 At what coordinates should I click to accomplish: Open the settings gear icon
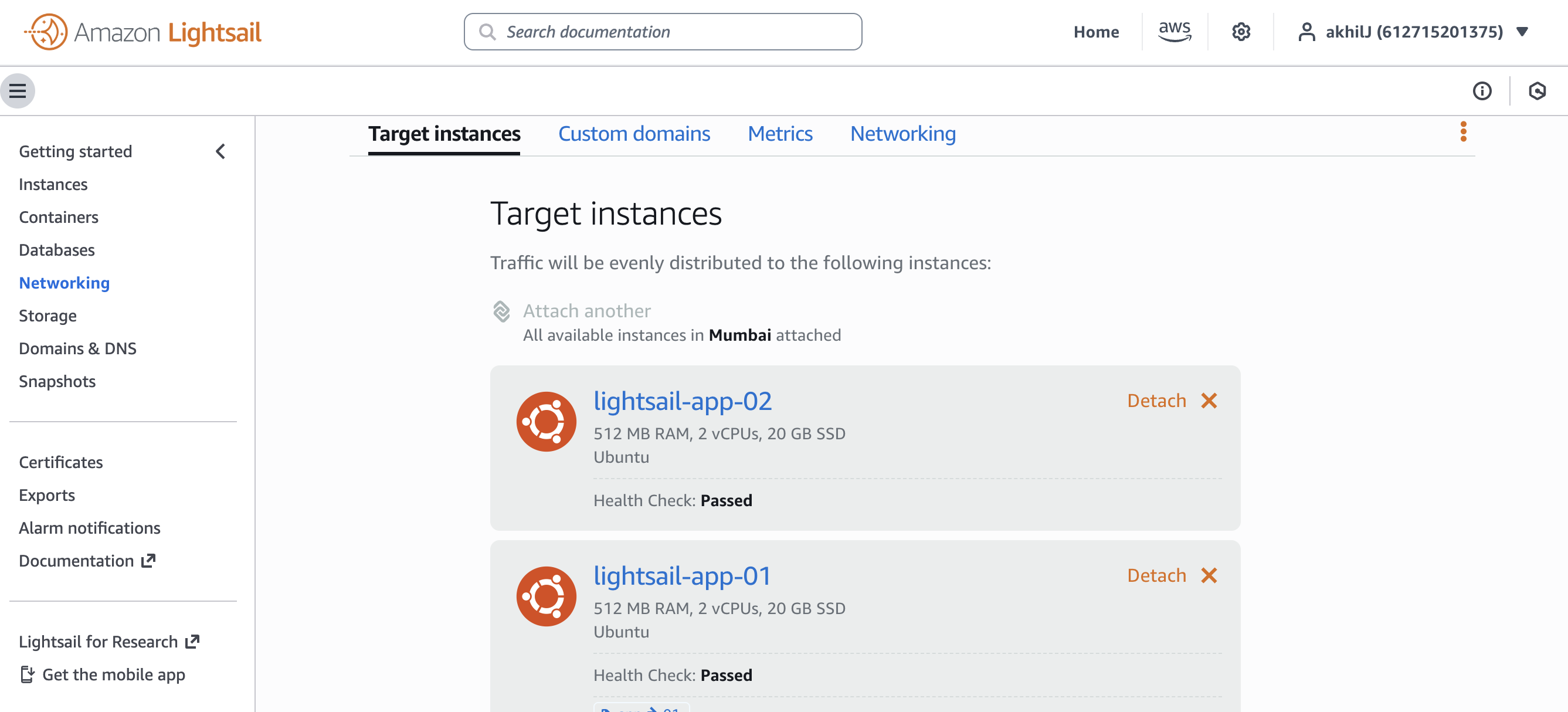tap(1241, 32)
